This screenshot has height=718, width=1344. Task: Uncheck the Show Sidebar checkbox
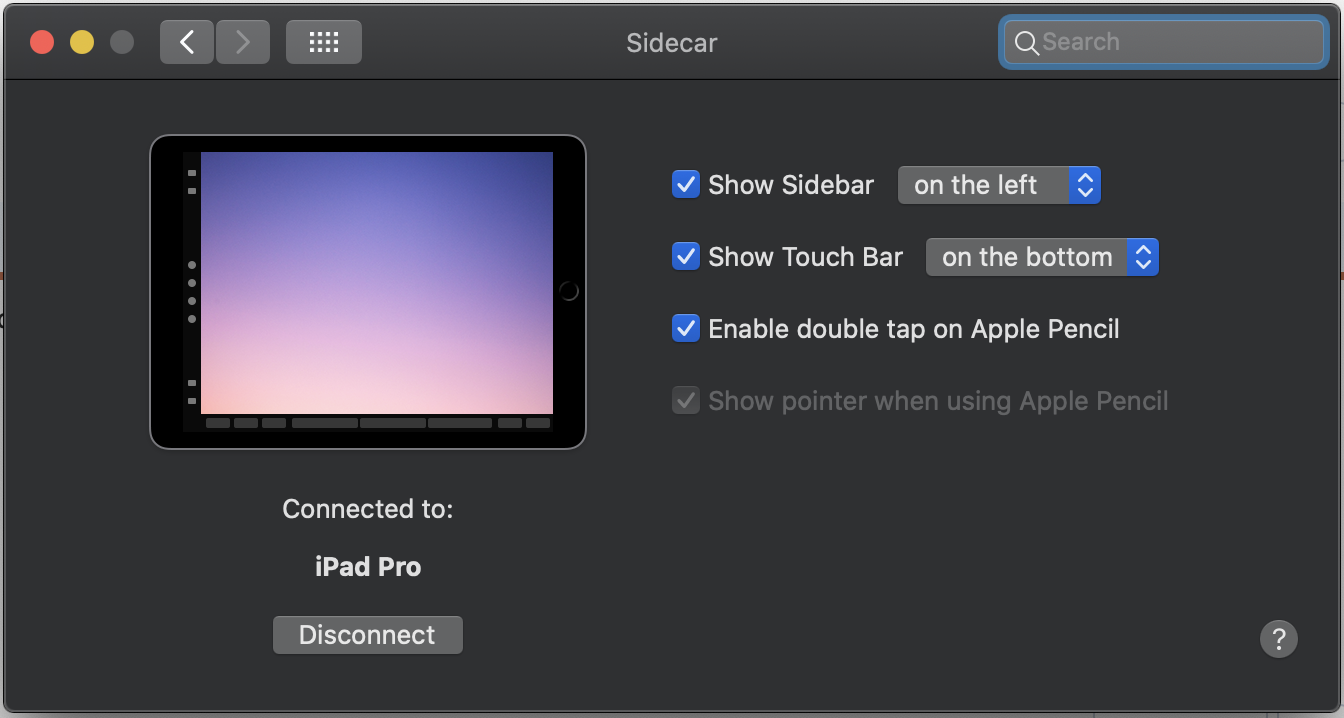685,185
